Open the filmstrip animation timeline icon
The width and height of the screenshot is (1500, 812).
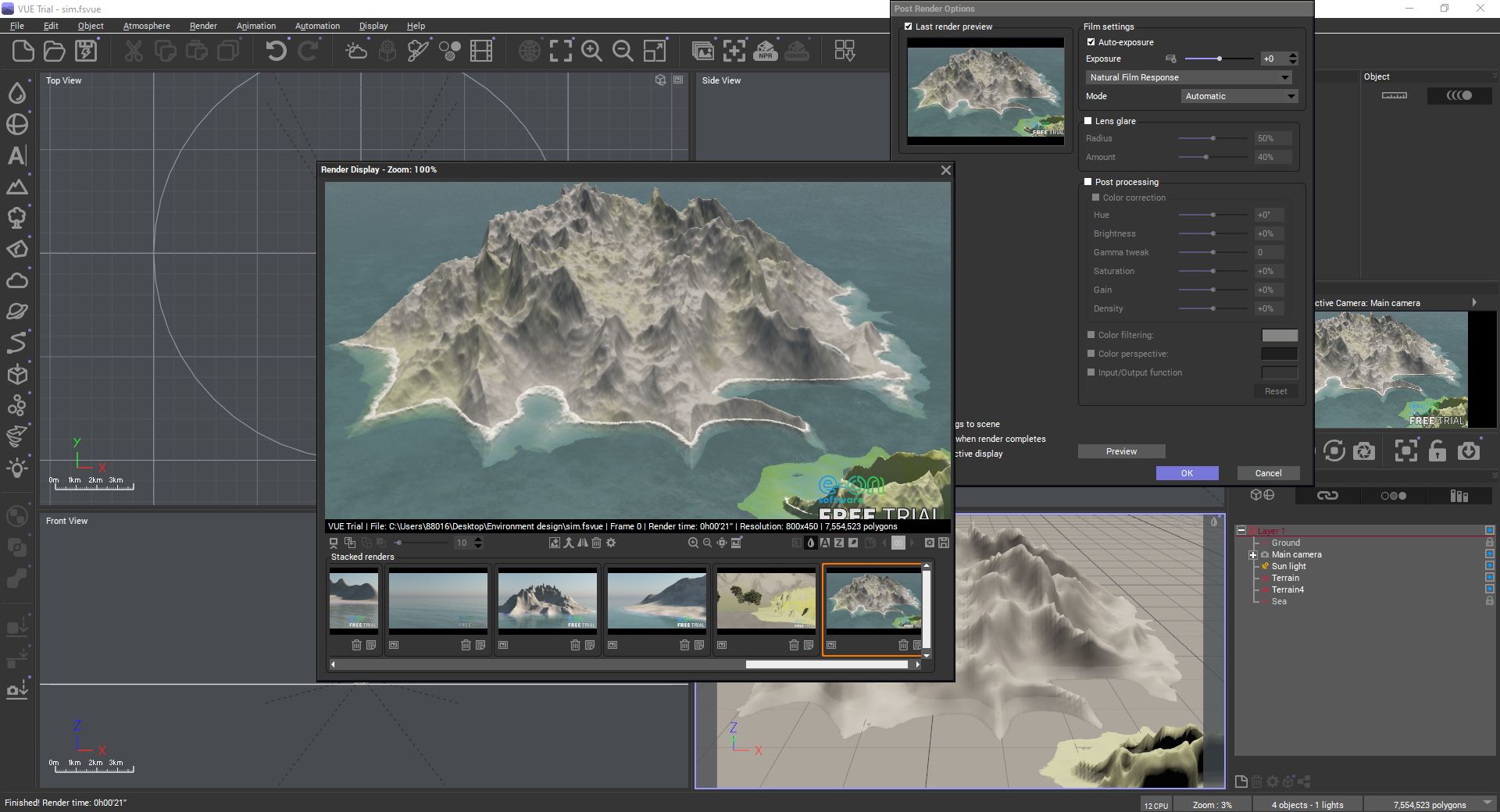(481, 52)
